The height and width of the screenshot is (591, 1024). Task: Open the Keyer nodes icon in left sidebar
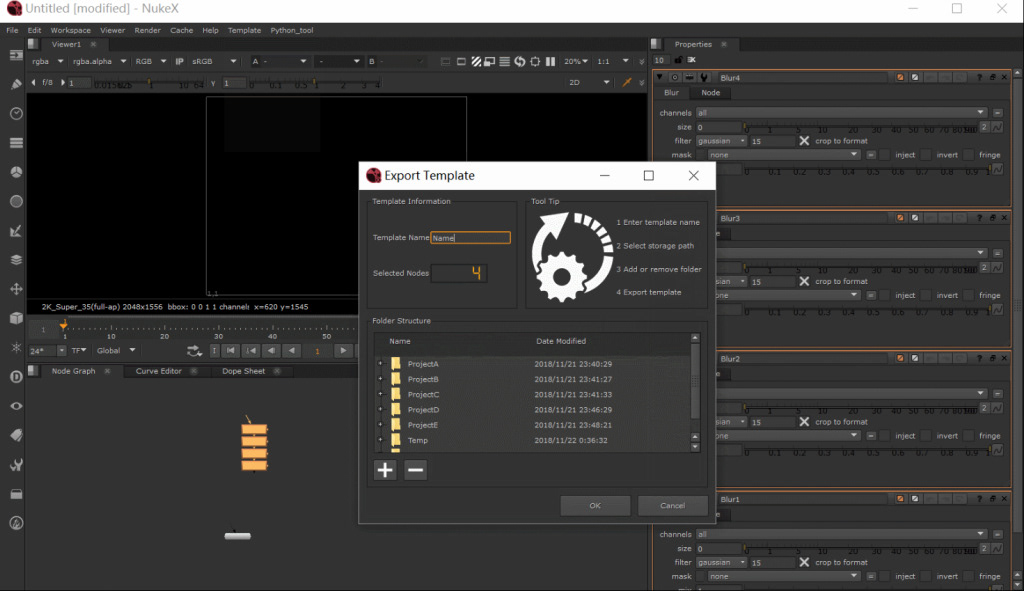point(16,231)
